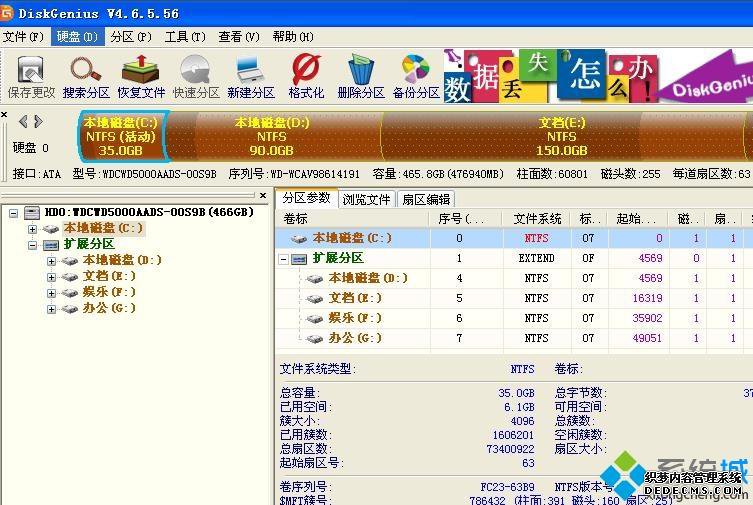Collapse 扩展分区 row in partition table
The width and height of the screenshot is (753, 505).
[x=284, y=259]
